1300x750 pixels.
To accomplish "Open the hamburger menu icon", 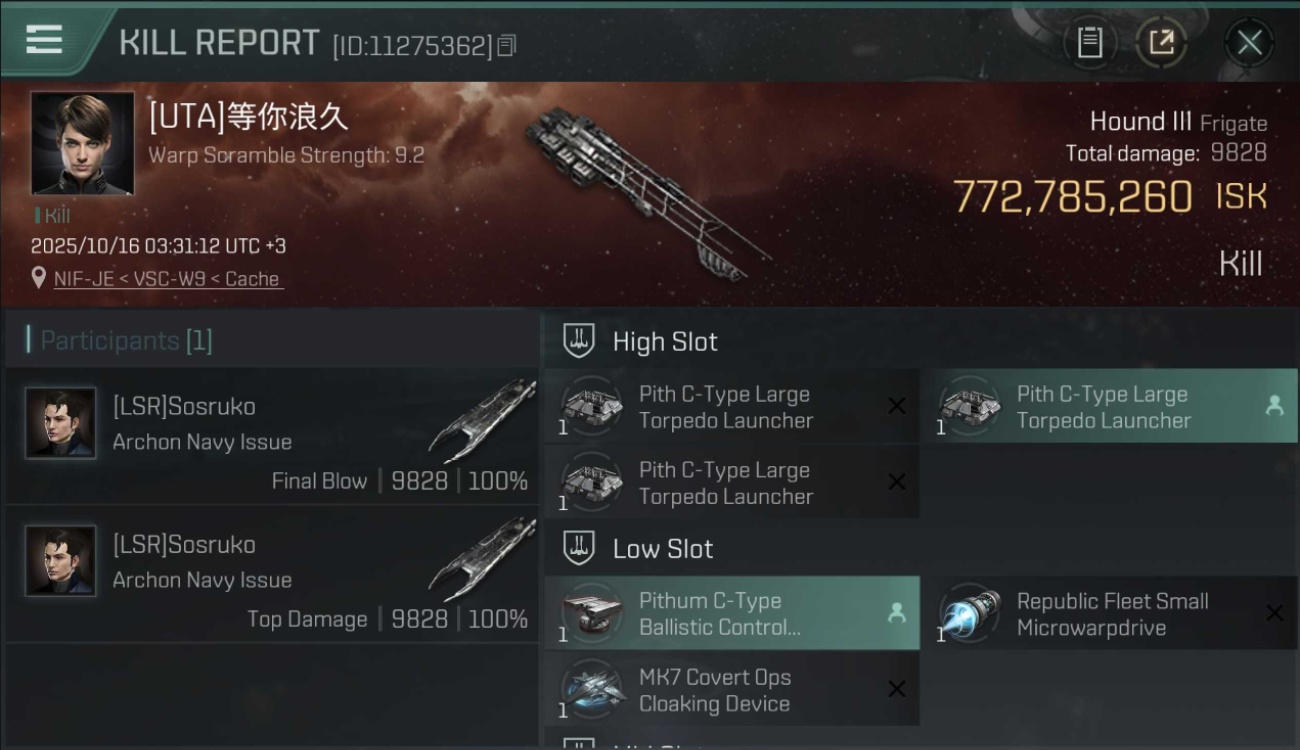I will pyautogui.click(x=44, y=40).
